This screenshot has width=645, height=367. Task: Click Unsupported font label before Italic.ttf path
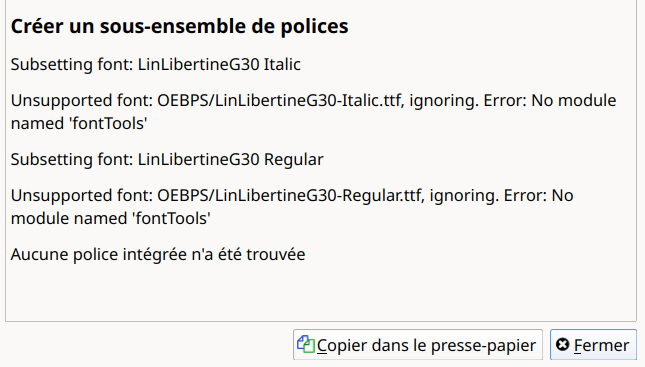[x=82, y=101]
